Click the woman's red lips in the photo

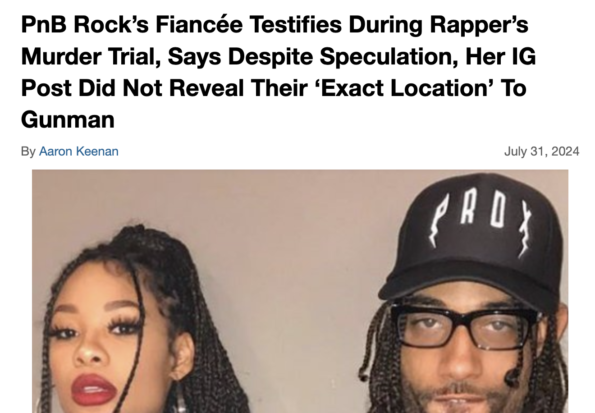93,389
